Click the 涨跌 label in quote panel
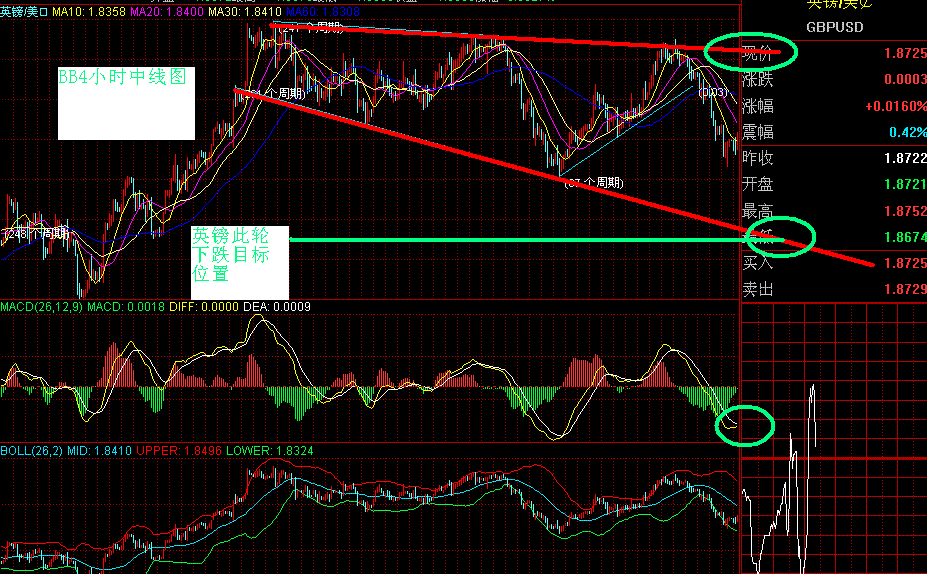 click(x=757, y=79)
